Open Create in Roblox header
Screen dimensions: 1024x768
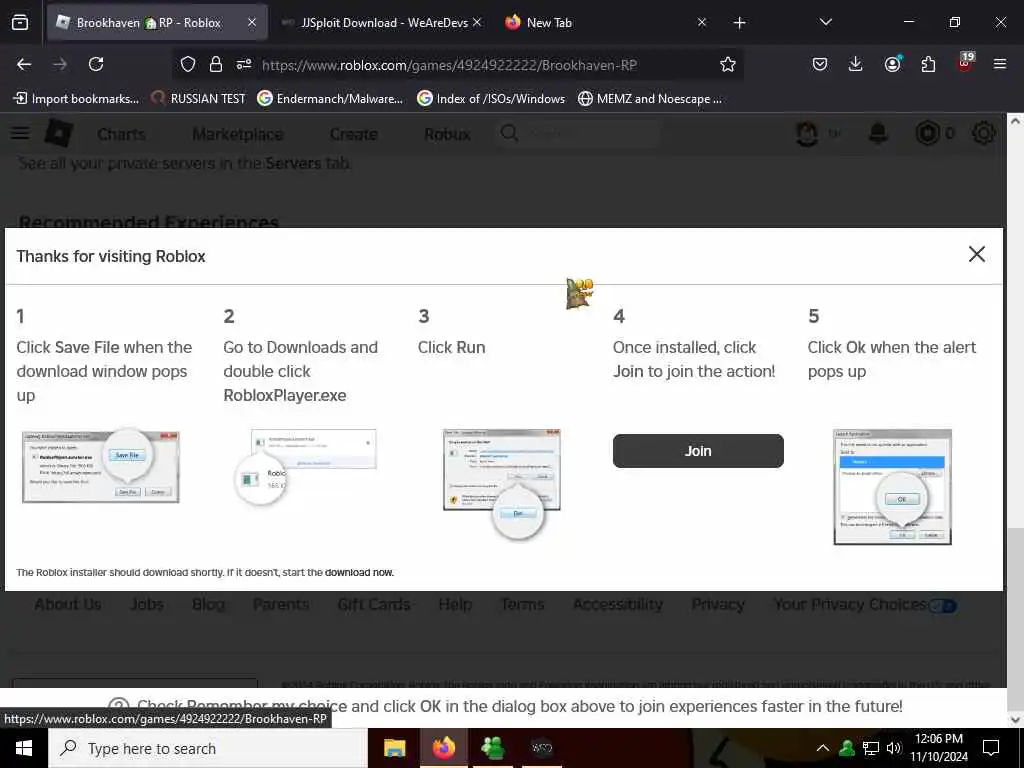pyautogui.click(x=353, y=134)
